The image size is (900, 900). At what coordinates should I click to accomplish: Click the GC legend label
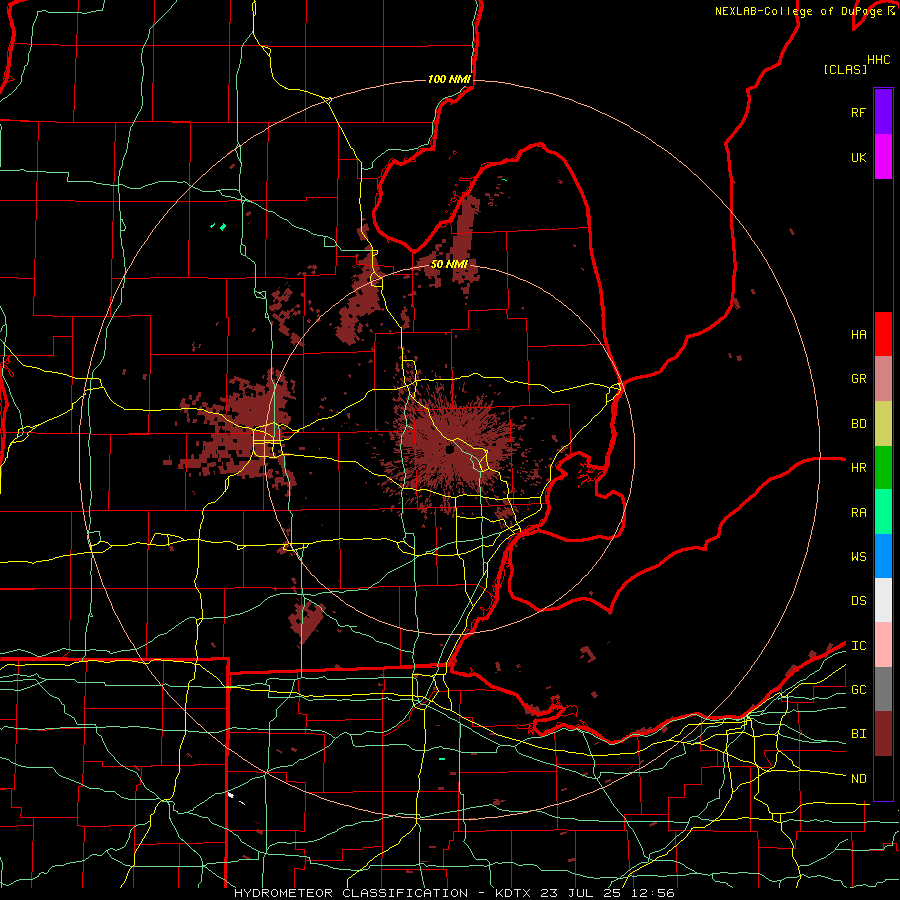[x=858, y=690]
